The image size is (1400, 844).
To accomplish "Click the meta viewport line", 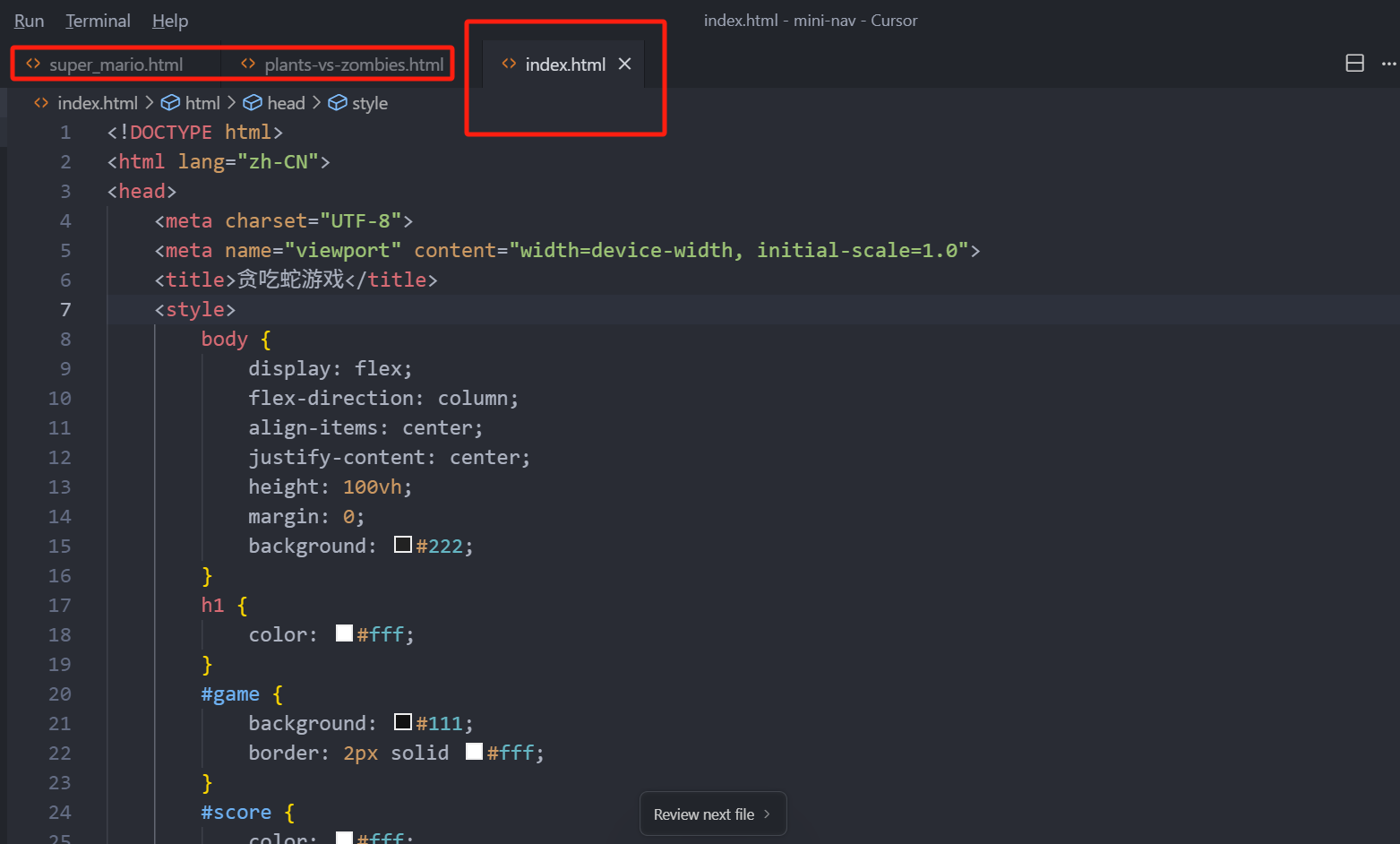I will click(568, 250).
